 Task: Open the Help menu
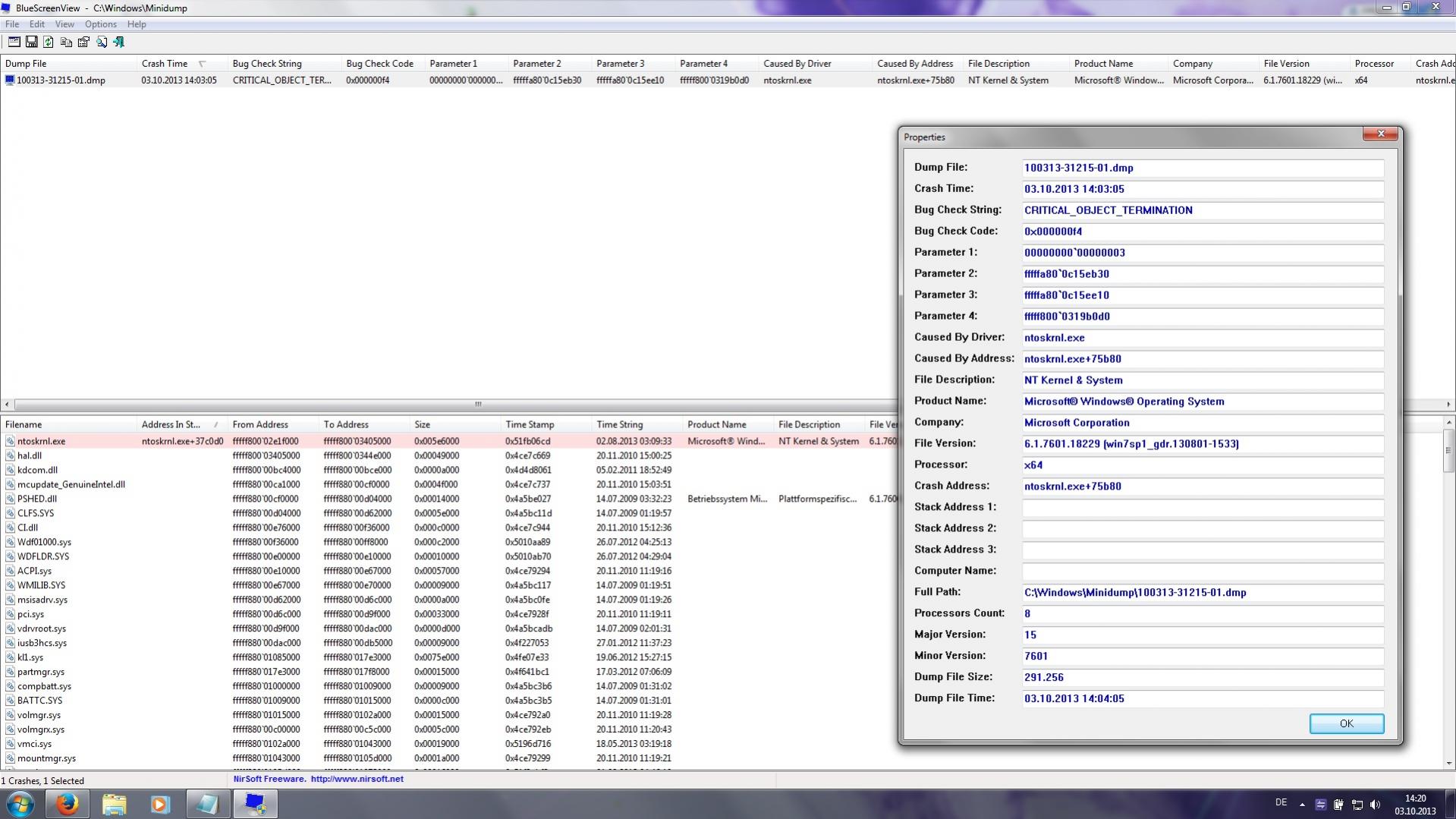137,24
